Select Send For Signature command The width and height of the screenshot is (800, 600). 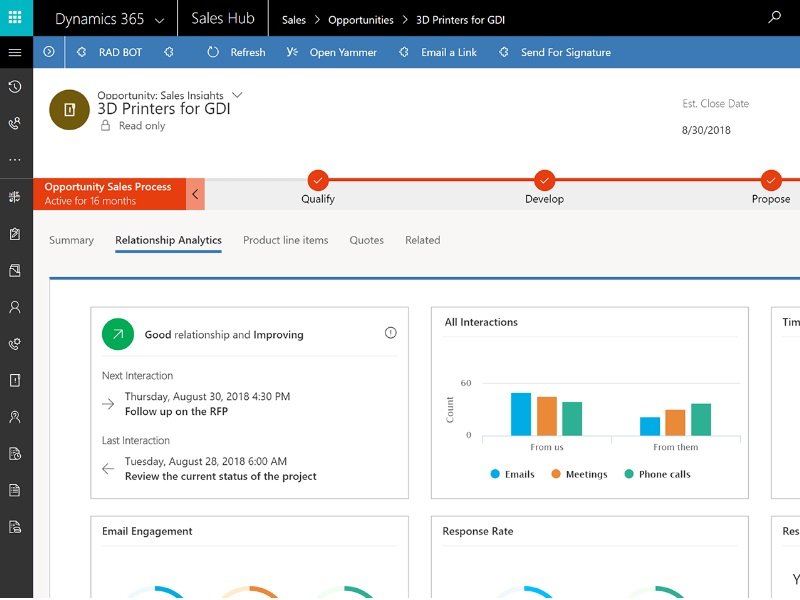[x=555, y=52]
